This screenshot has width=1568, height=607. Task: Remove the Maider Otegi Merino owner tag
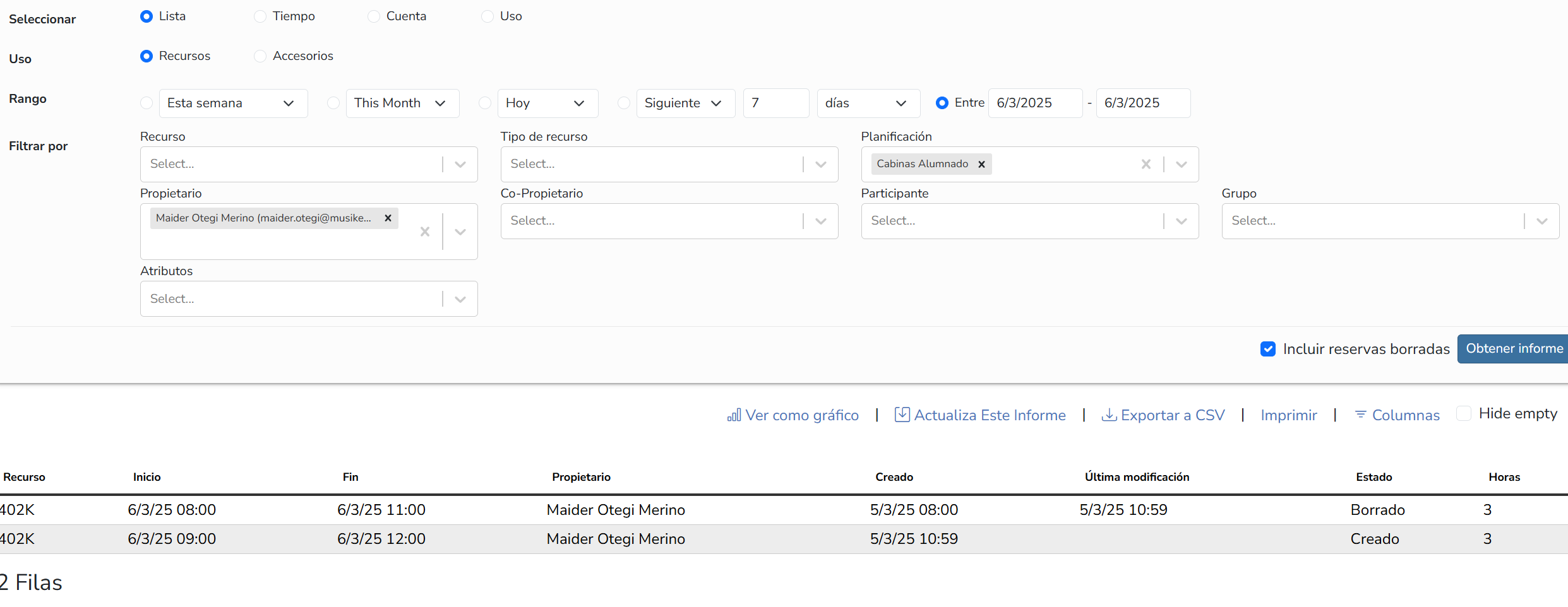(x=388, y=218)
